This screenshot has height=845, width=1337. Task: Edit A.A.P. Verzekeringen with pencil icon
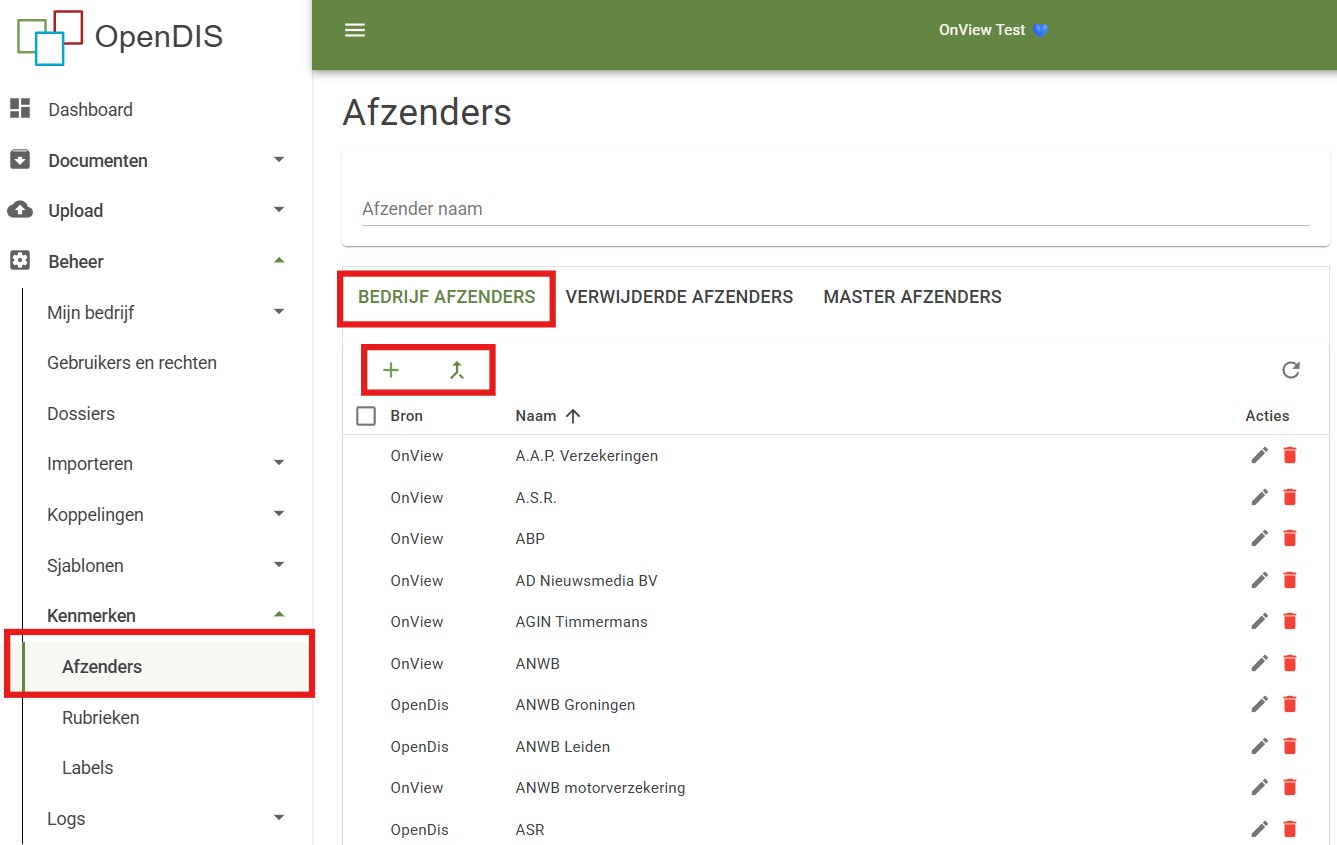coord(1260,455)
